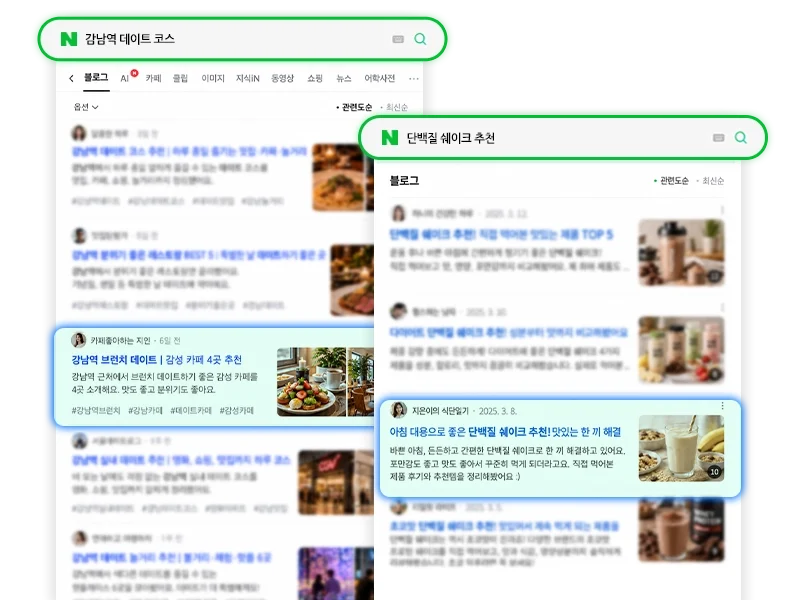Switch to the 카페 tab
This screenshot has width=800, height=600.
(154, 78)
